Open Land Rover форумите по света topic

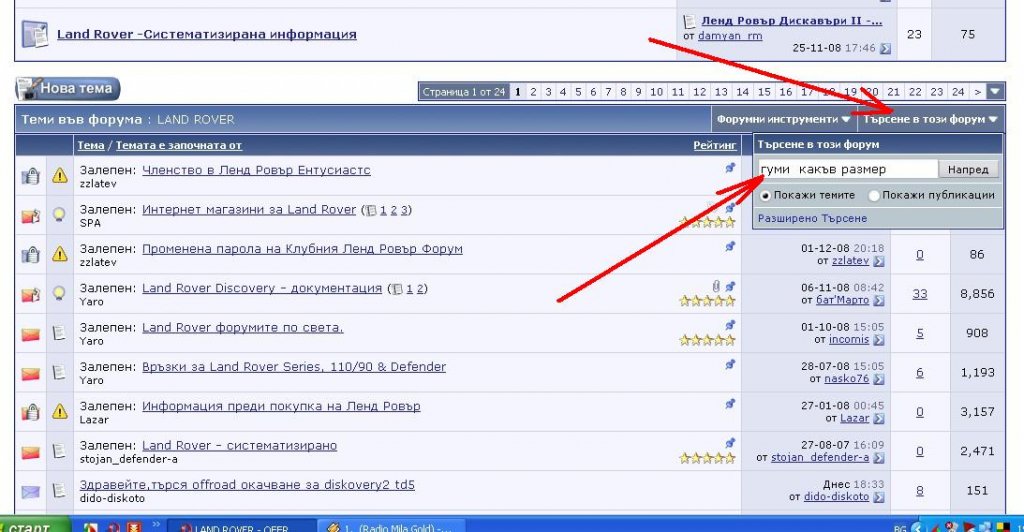click(x=242, y=327)
